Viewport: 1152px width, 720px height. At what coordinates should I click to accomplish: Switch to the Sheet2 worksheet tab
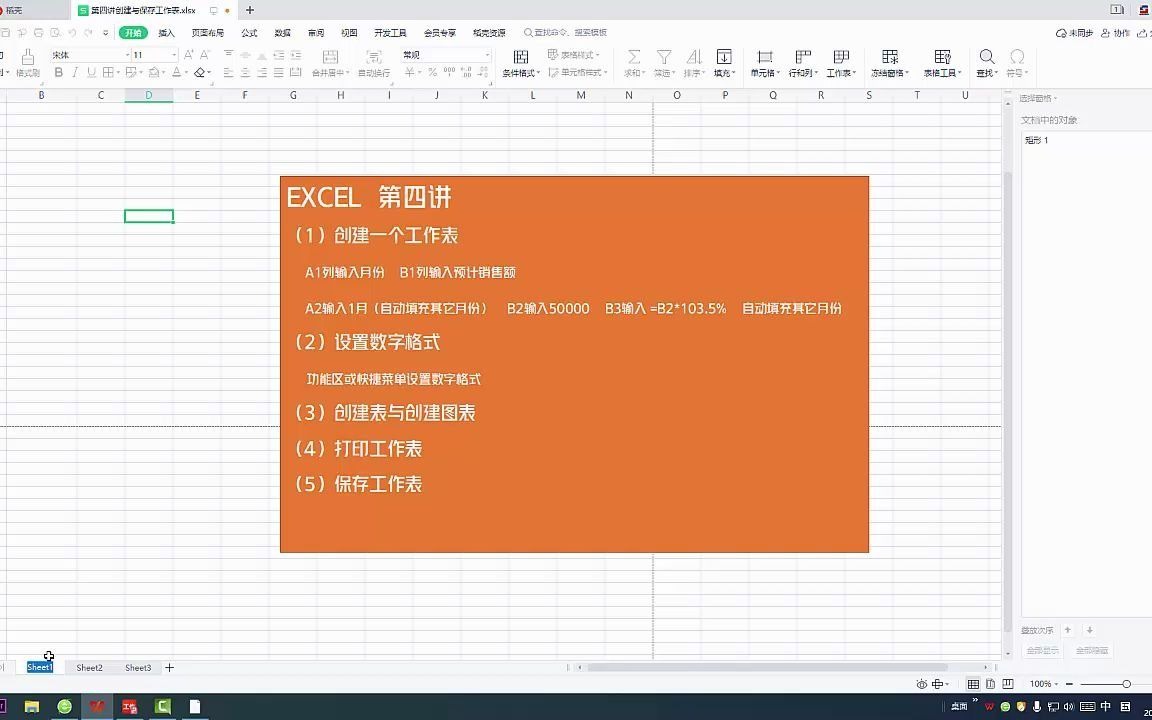pos(89,667)
